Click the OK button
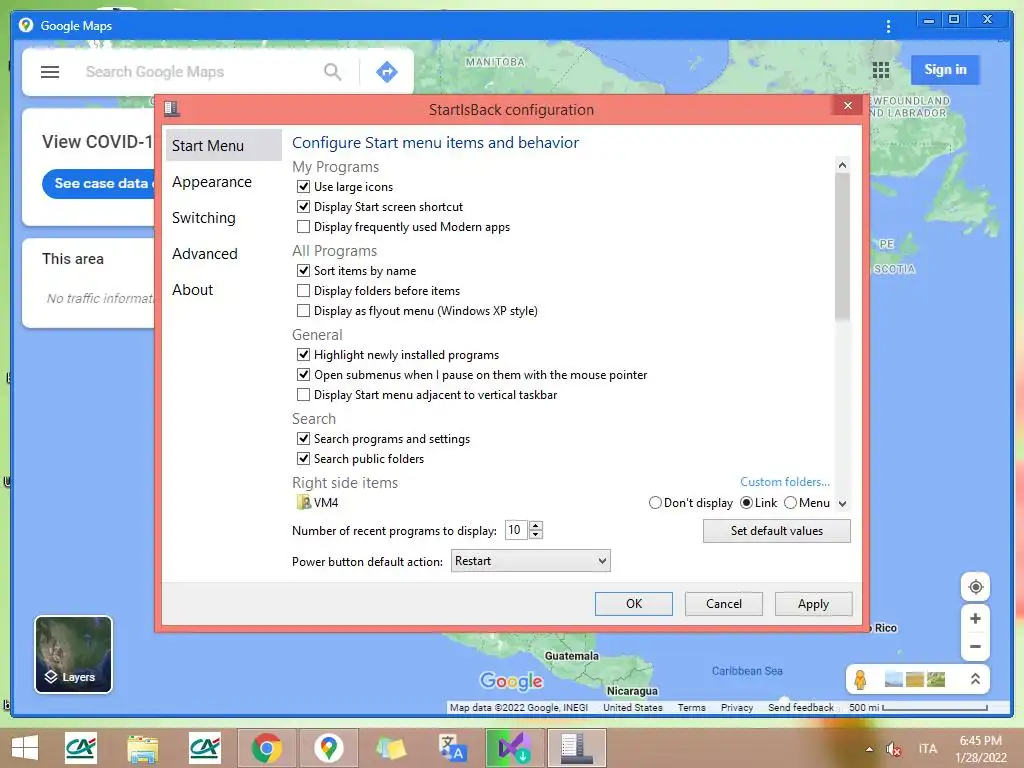This screenshot has height=768, width=1024. [633, 604]
